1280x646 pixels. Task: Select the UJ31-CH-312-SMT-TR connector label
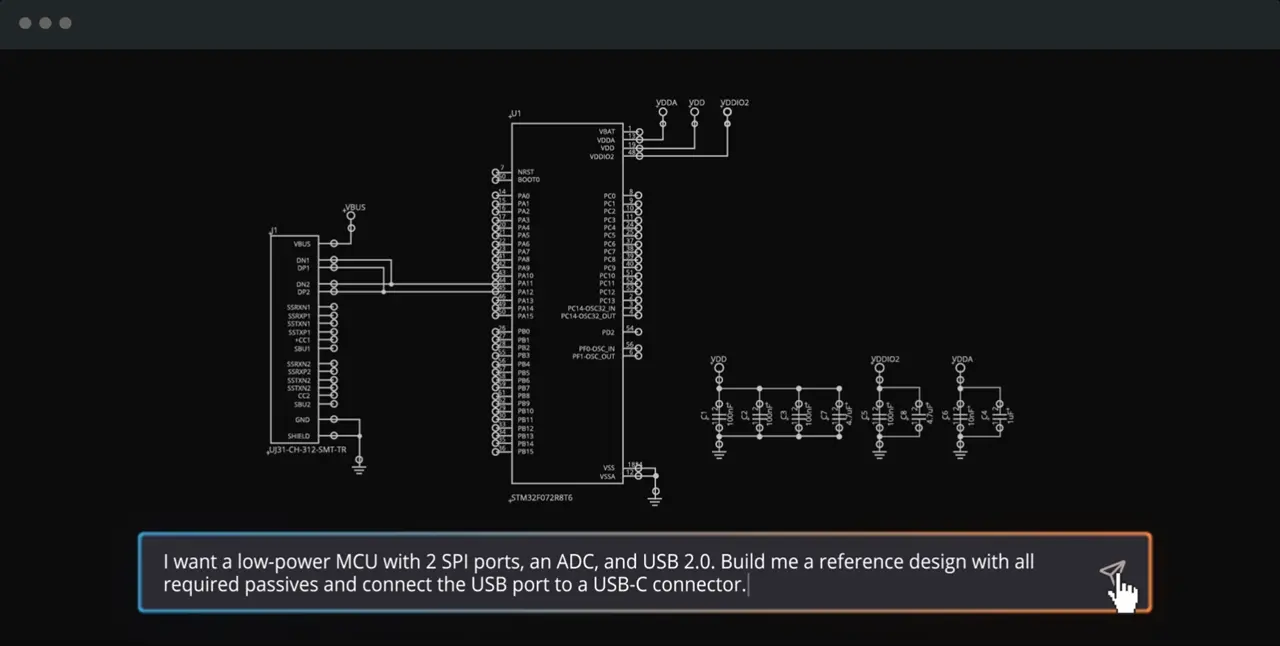click(x=307, y=450)
